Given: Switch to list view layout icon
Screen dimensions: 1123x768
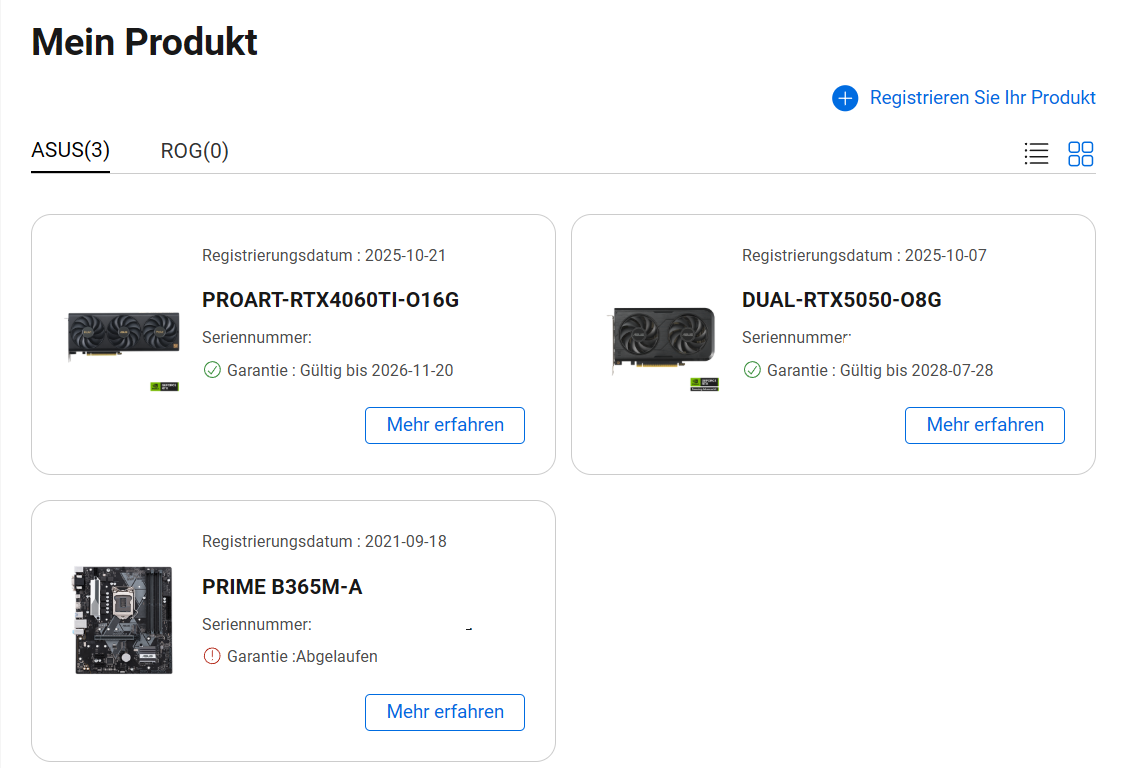Looking at the screenshot, I should [1036, 154].
